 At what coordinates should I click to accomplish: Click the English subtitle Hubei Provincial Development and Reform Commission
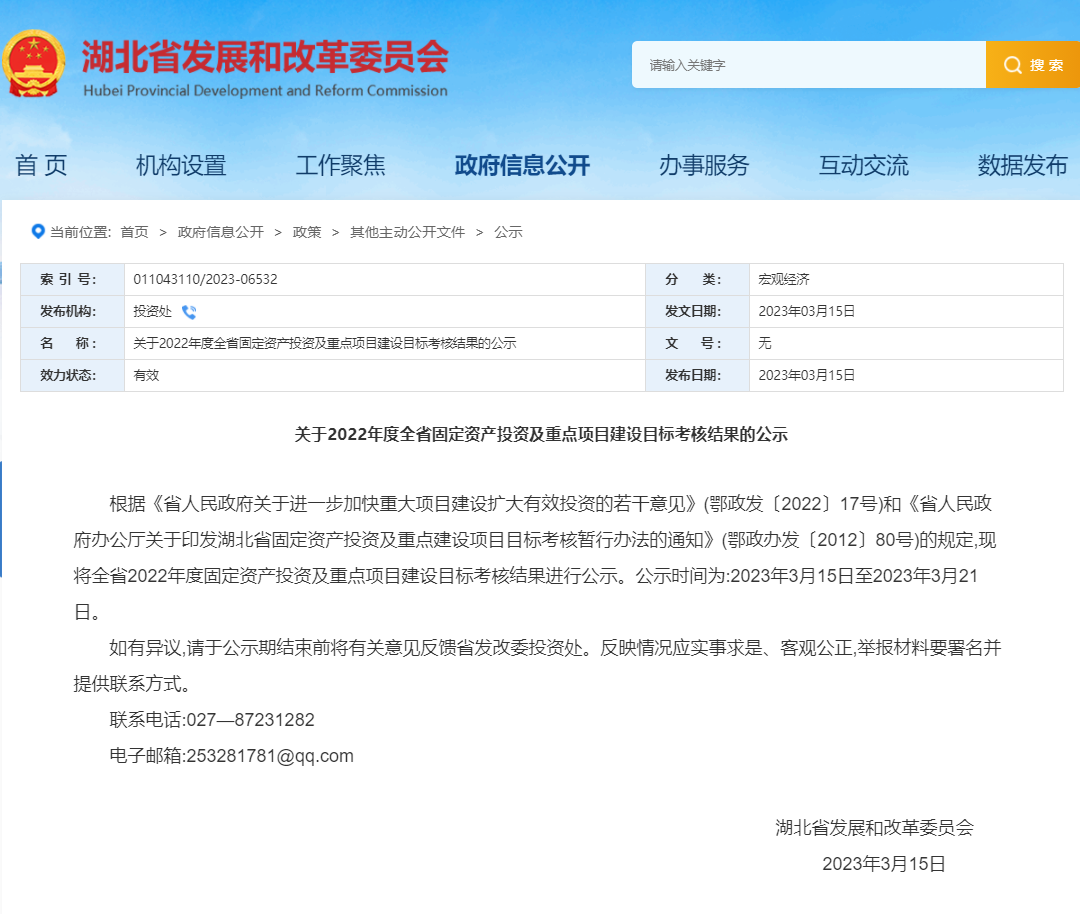(265, 91)
